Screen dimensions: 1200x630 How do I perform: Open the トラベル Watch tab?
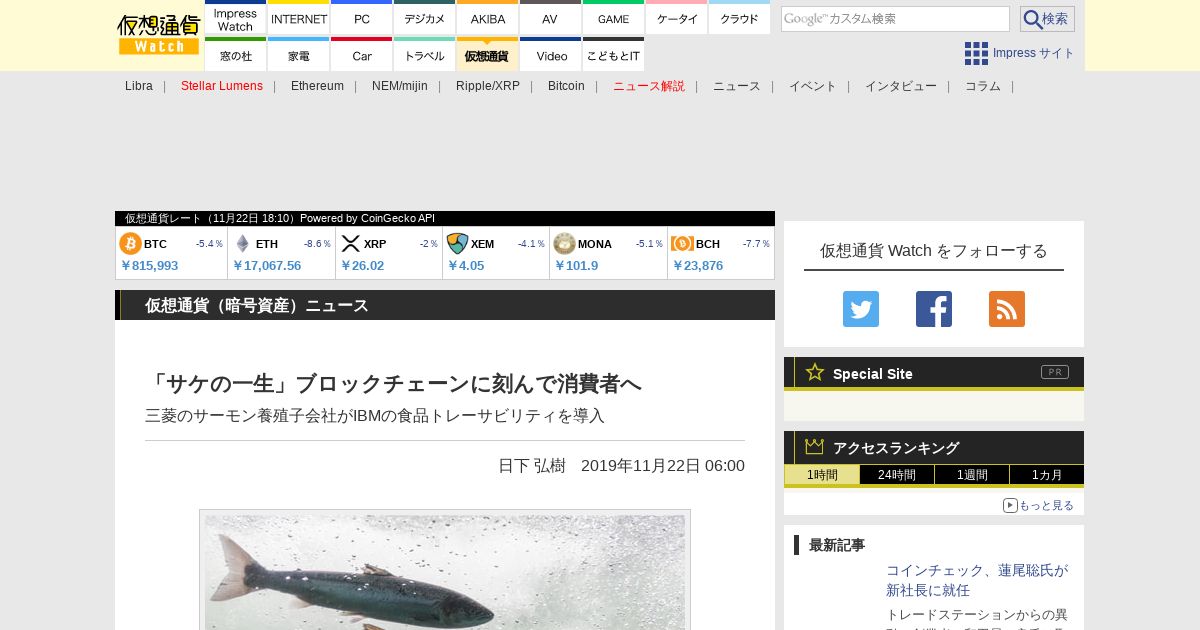pyautogui.click(x=425, y=55)
